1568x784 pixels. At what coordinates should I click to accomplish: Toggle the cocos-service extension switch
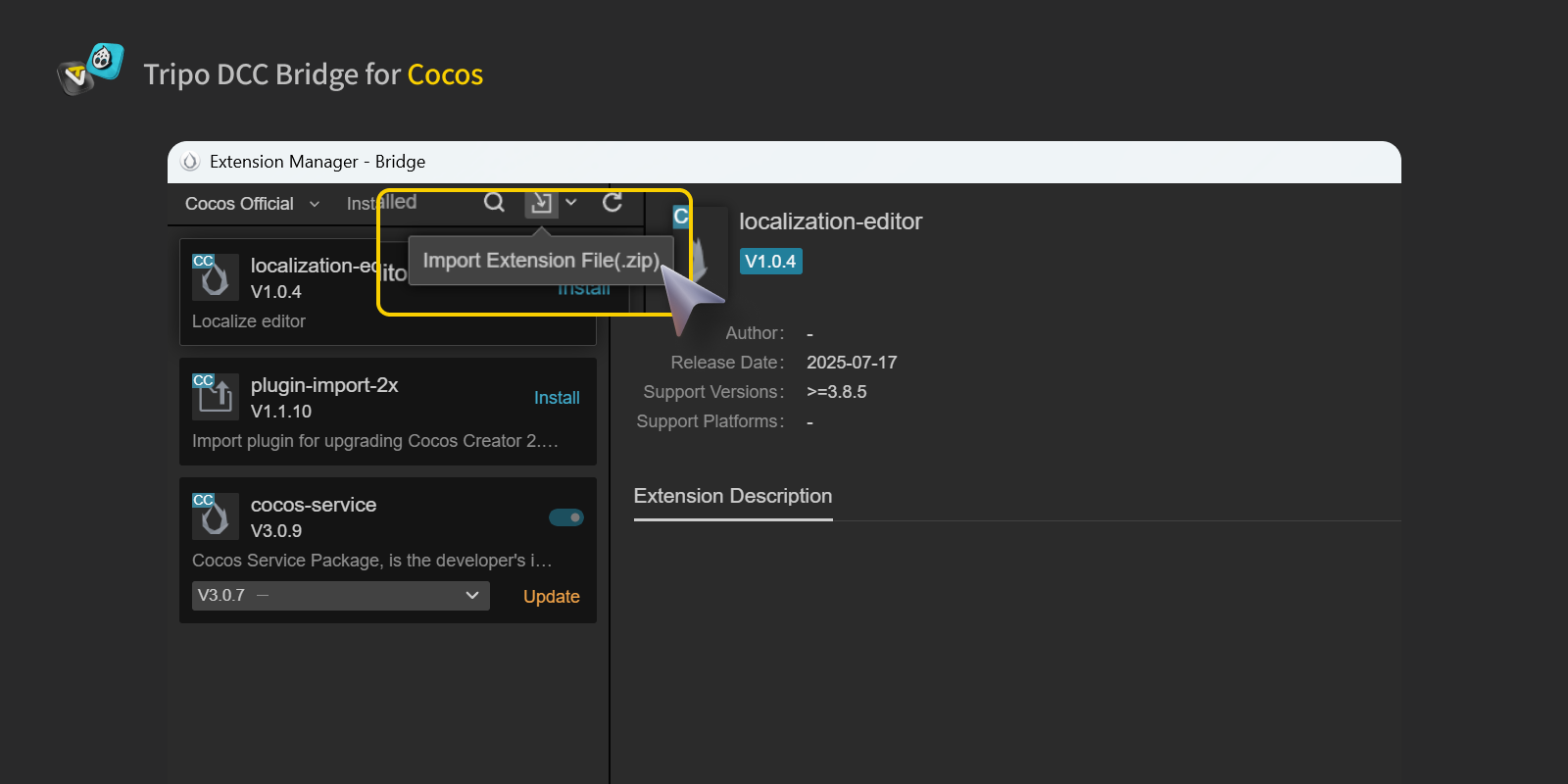[566, 517]
